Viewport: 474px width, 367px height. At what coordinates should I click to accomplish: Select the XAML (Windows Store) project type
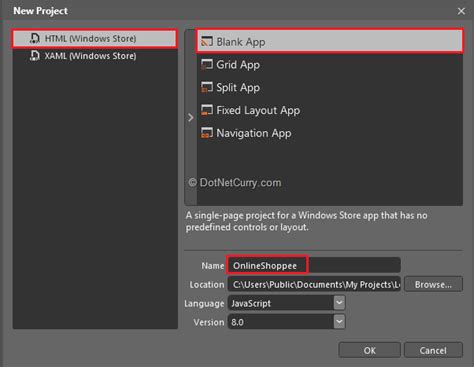(x=95, y=56)
